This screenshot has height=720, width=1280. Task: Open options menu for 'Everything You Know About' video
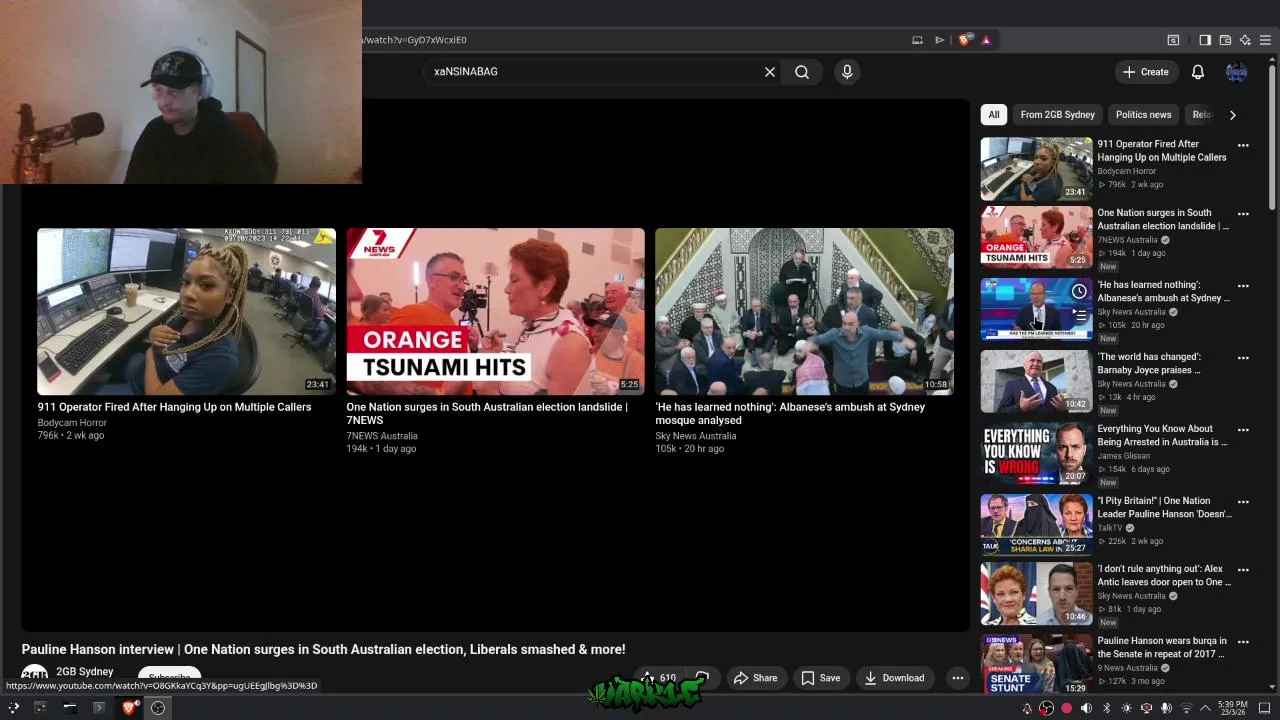click(x=1243, y=429)
